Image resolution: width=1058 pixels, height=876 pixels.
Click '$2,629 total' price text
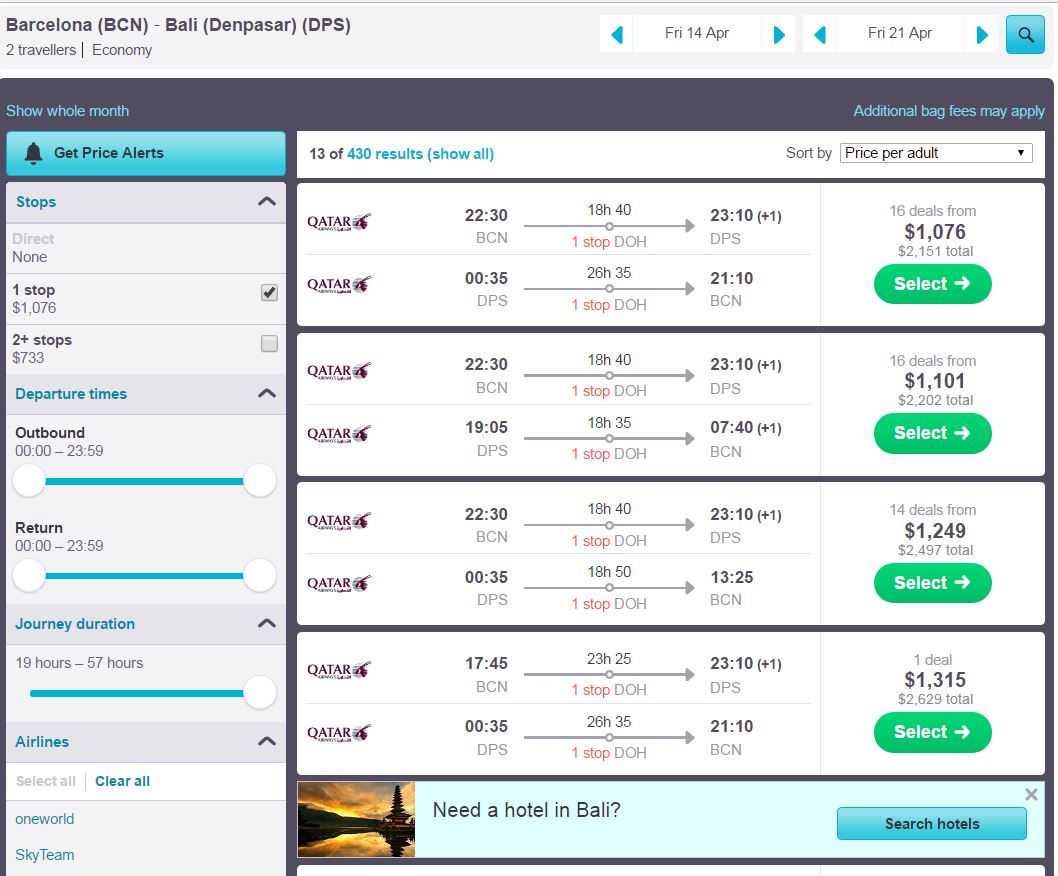pyautogui.click(x=935, y=699)
